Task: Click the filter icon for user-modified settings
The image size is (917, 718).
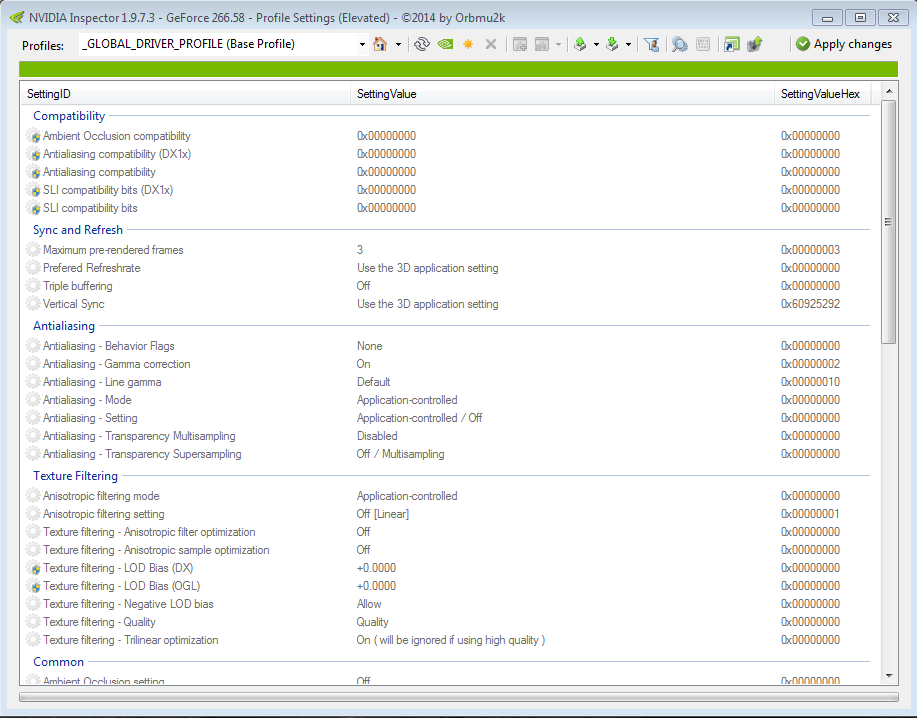Action: (x=651, y=44)
